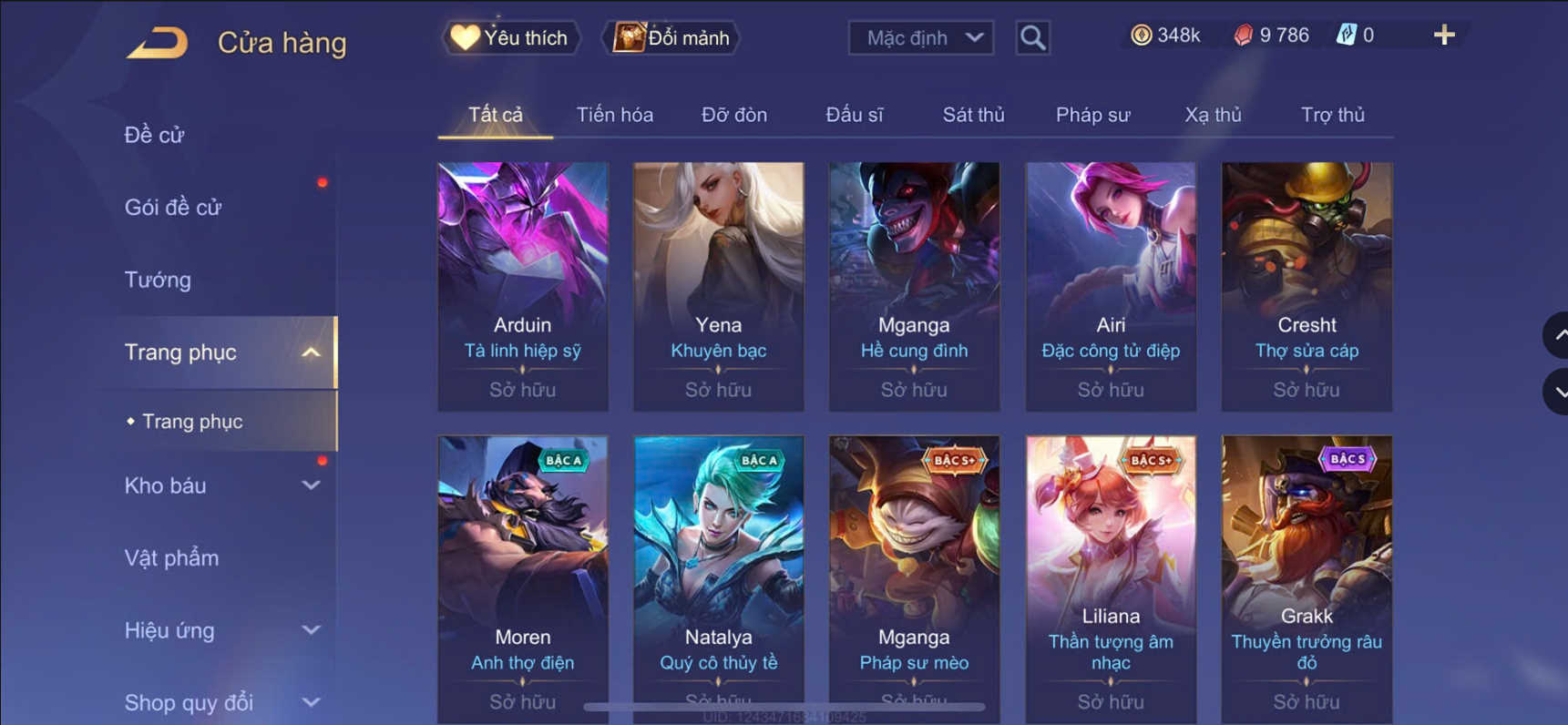
Task: Switch to the Sát thủ tab
Action: (973, 115)
